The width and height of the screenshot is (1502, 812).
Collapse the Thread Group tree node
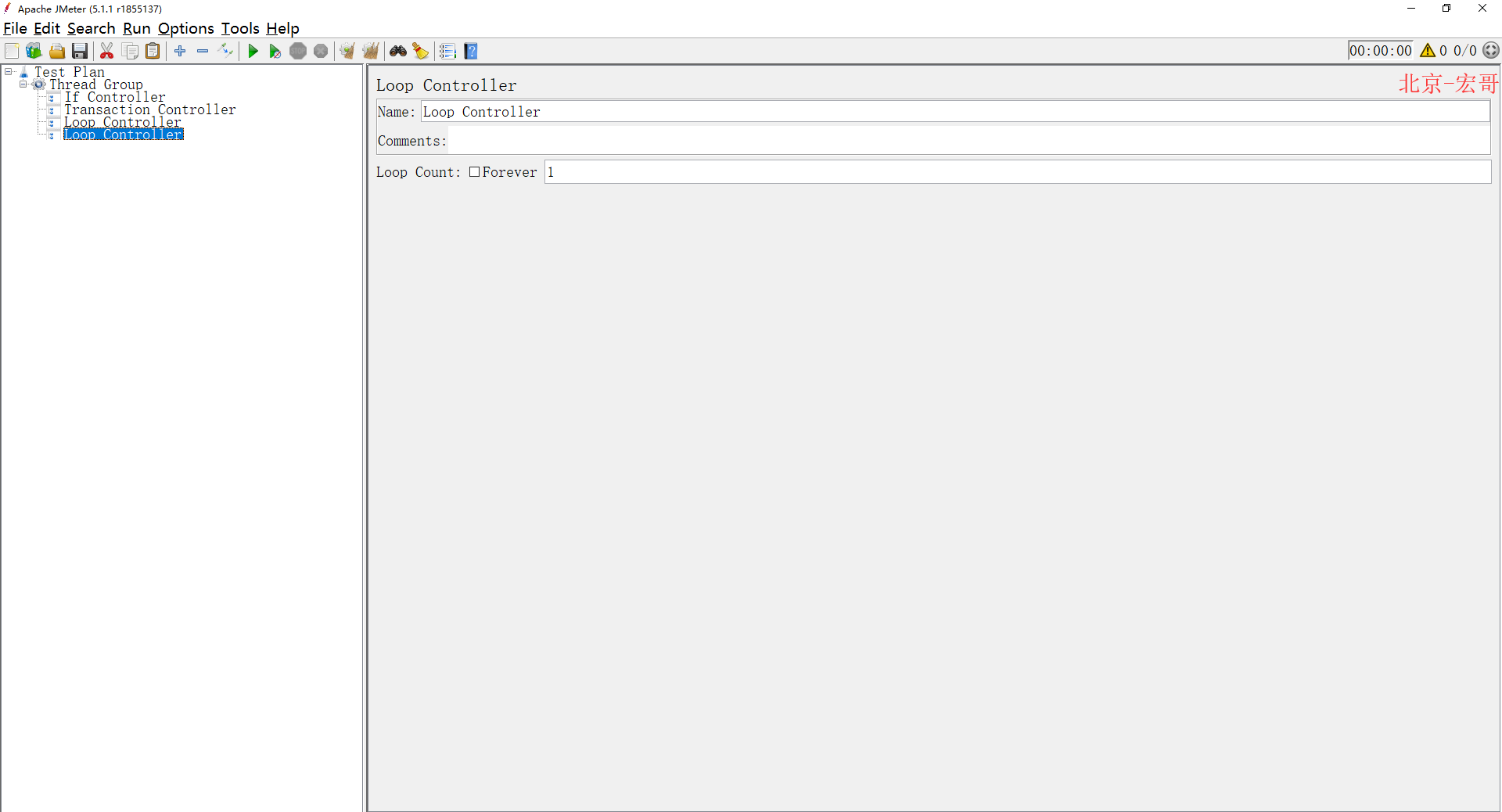pos(23,84)
